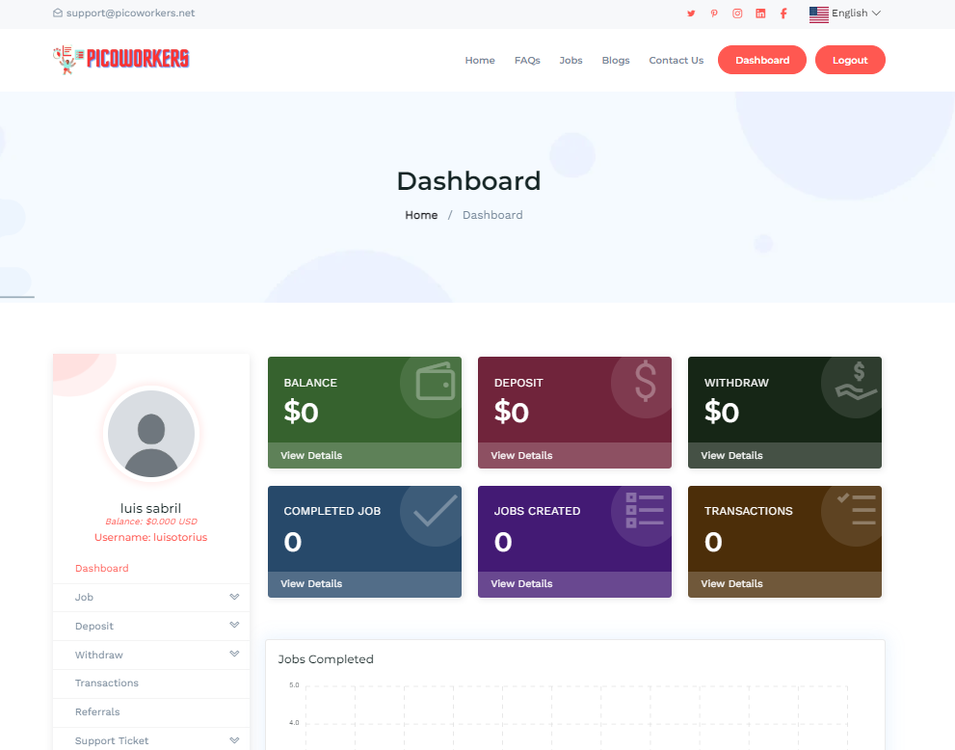
Task: Open the Facebook social icon
Action: tap(783, 14)
